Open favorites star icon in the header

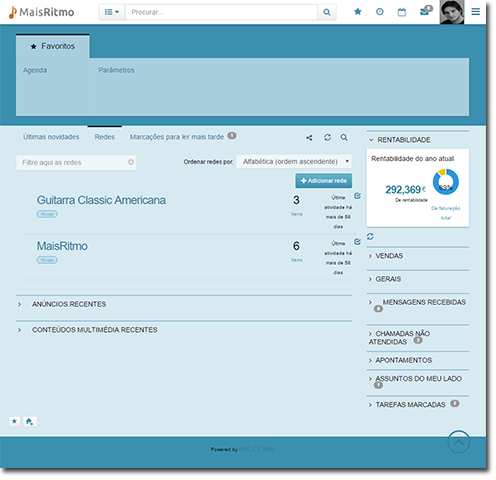[x=358, y=12]
